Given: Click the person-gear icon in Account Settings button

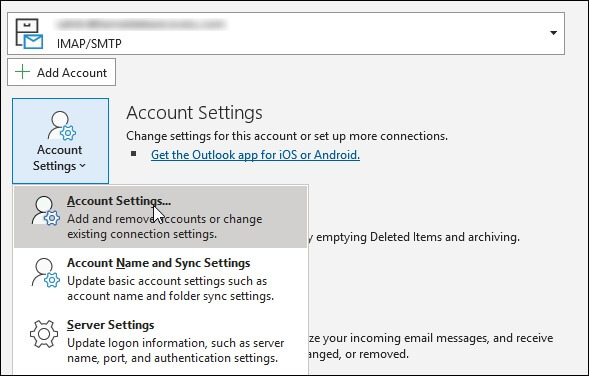Looking at the screenshot, I should (x=62, y=126).
